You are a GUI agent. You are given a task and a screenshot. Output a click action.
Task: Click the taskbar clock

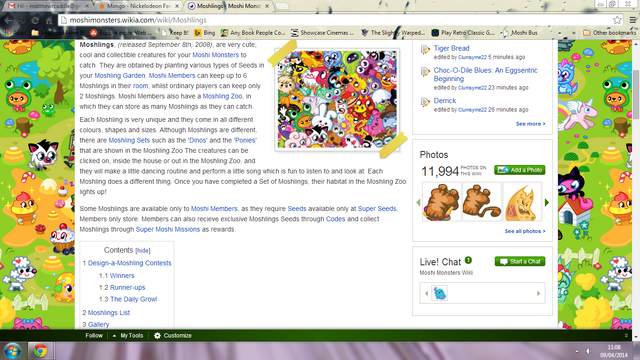click(x=614, y=351)
